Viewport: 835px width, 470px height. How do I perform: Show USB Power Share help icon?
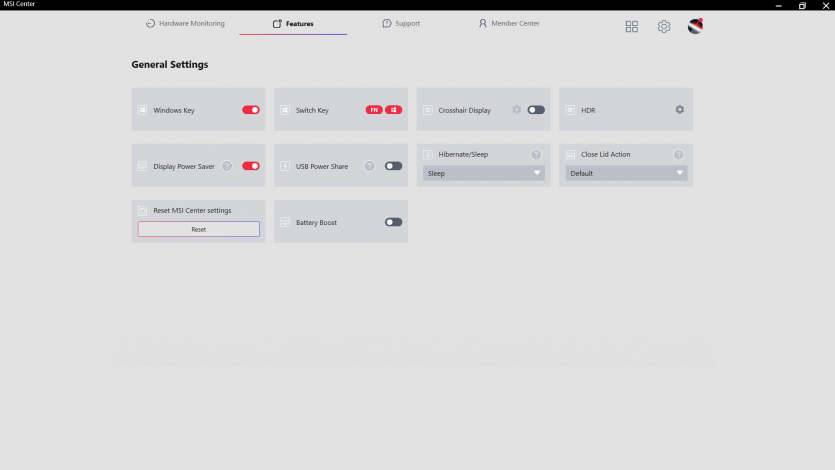click(370, 166)
